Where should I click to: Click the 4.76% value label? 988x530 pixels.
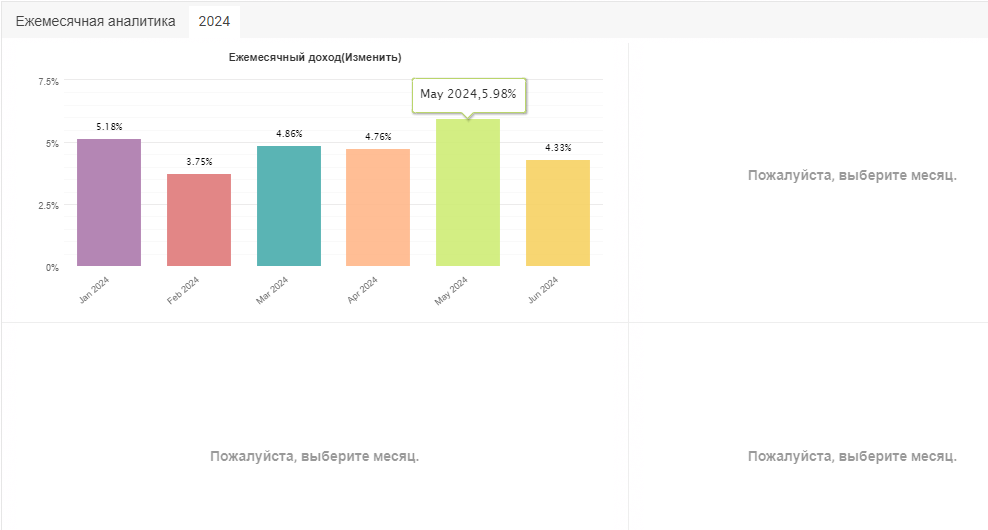click(378, 137)
